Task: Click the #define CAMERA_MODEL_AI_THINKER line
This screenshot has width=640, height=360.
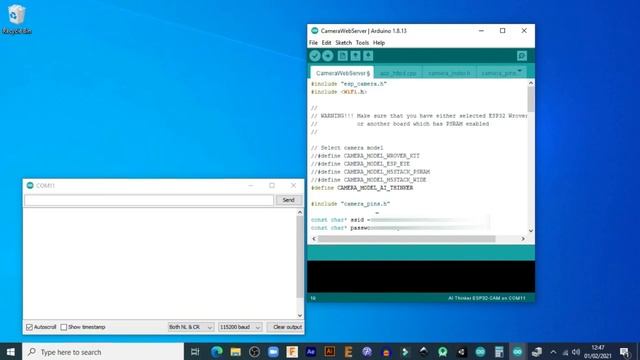Action: (362, 188)
